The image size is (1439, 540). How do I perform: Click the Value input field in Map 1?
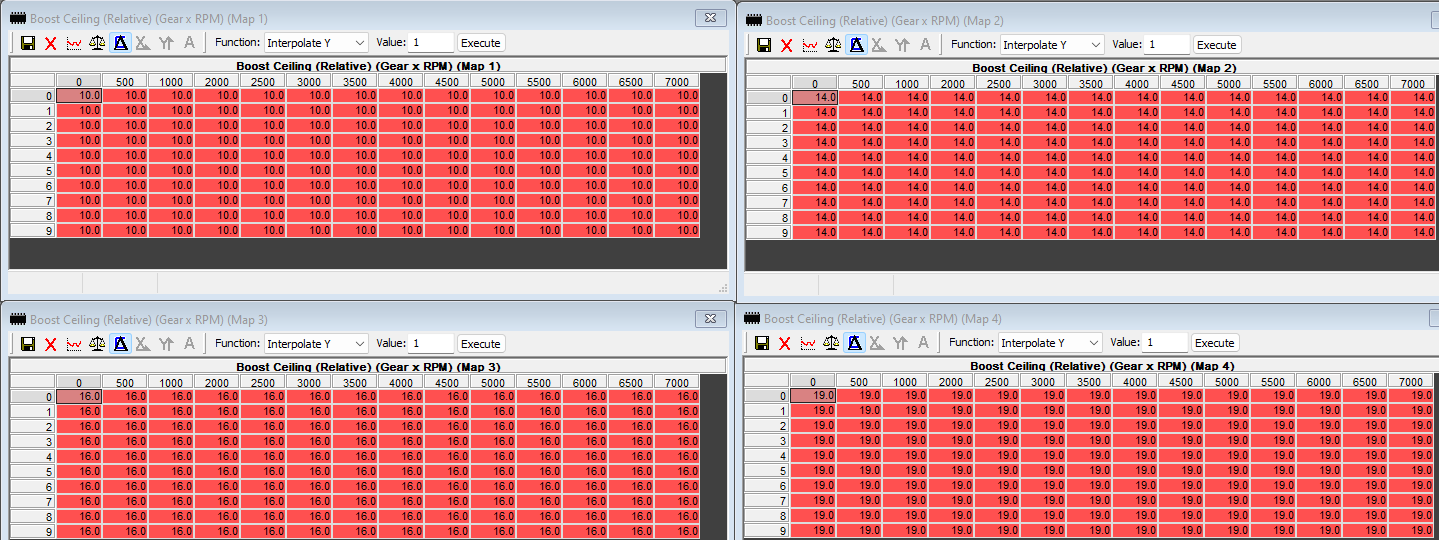431,43
